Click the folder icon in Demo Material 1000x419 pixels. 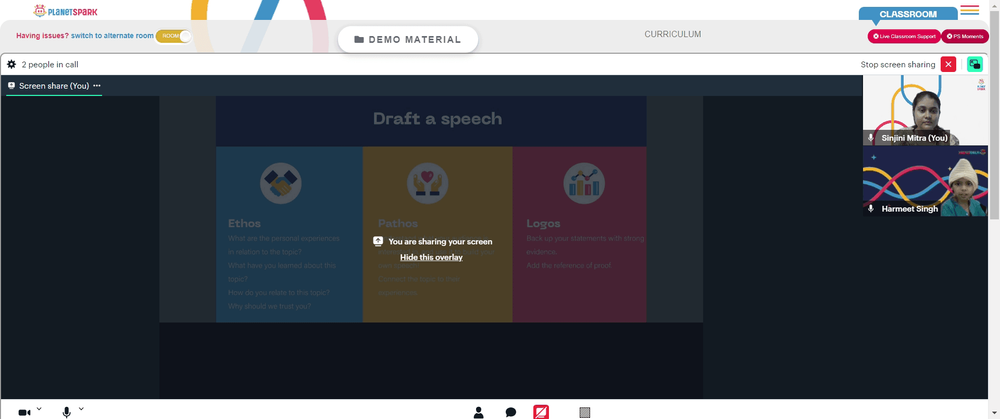(x=359, y=40)
